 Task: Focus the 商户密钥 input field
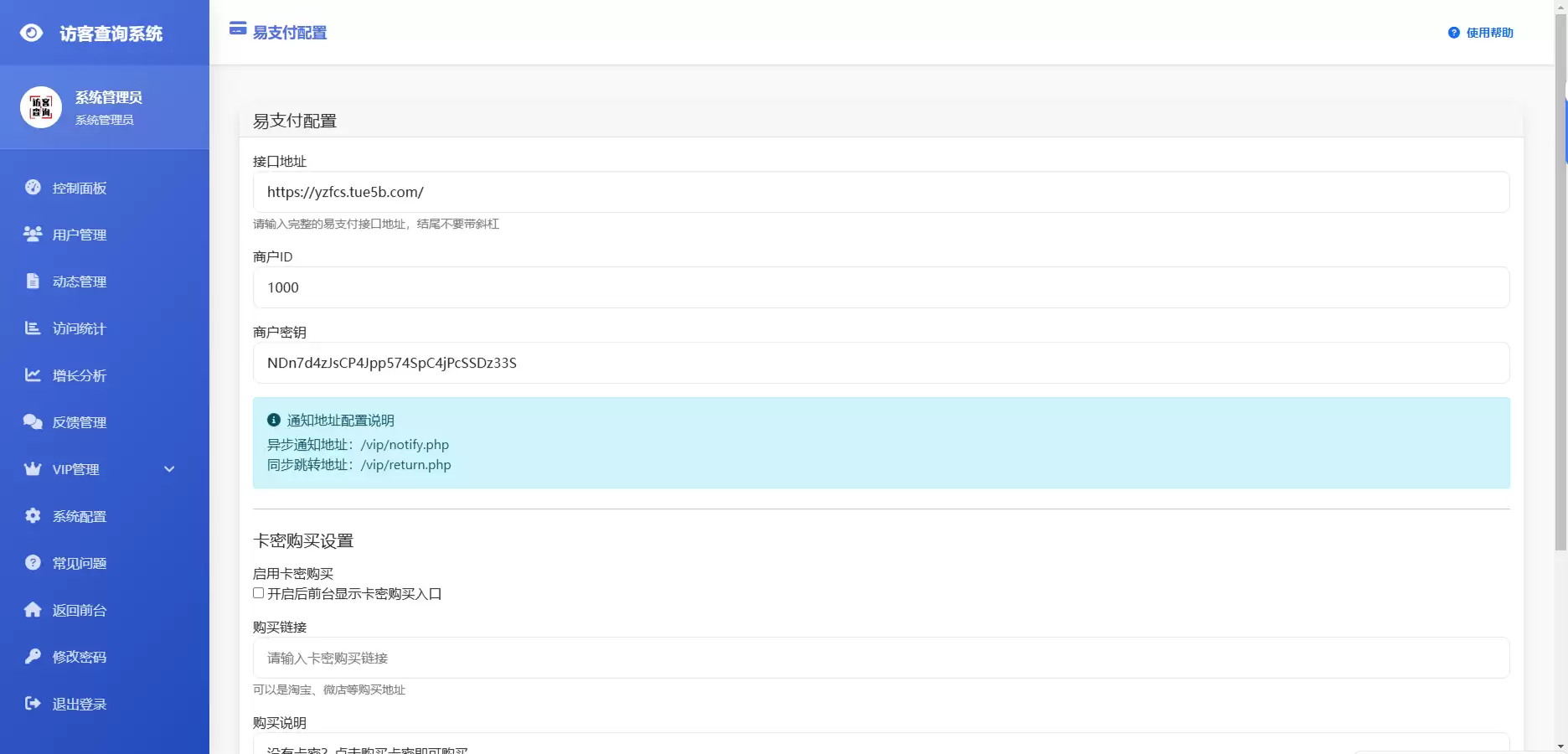tap(881, 363)
